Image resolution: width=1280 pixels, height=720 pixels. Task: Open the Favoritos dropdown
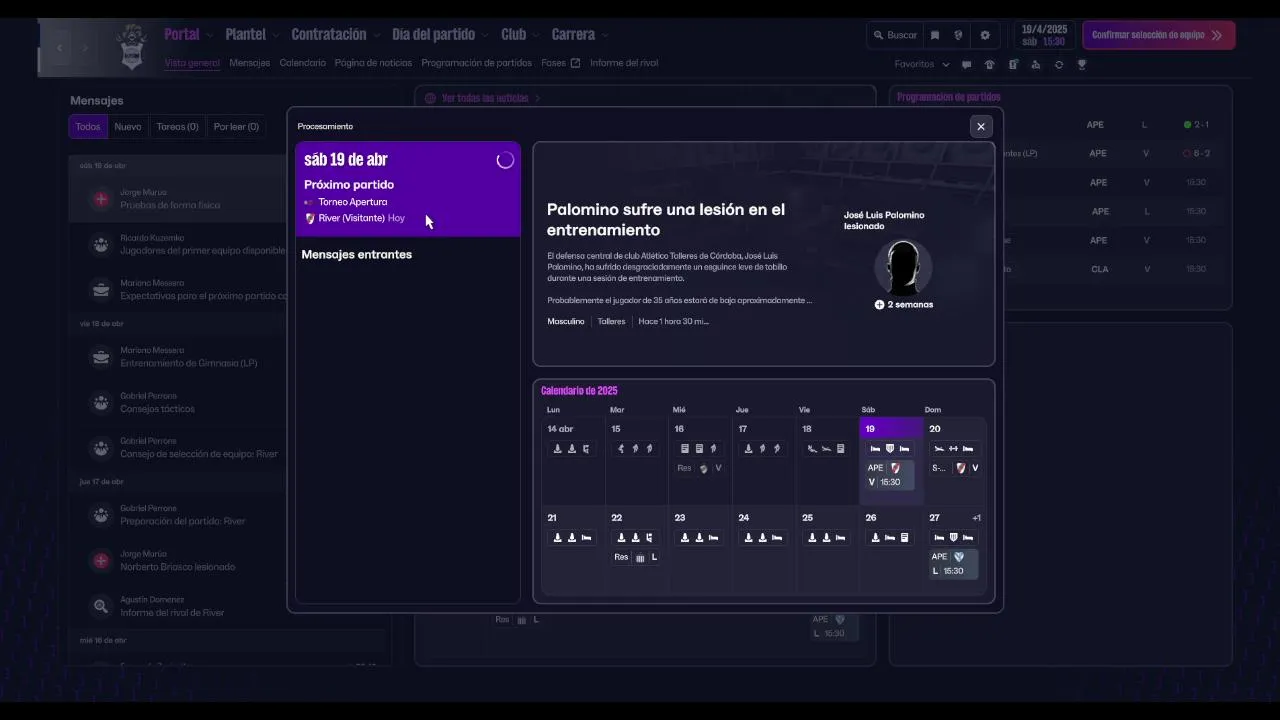point(922,64)
